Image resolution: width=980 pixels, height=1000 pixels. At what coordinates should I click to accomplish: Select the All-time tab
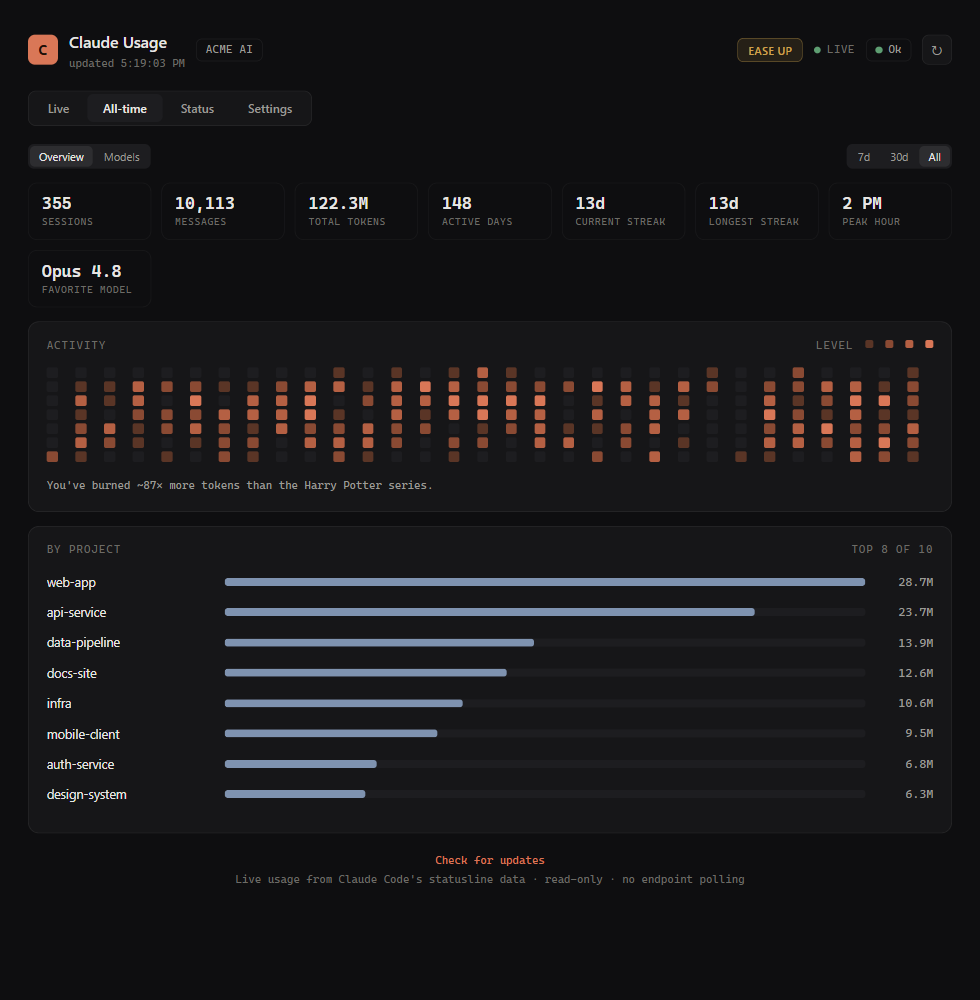click(125, 108)
